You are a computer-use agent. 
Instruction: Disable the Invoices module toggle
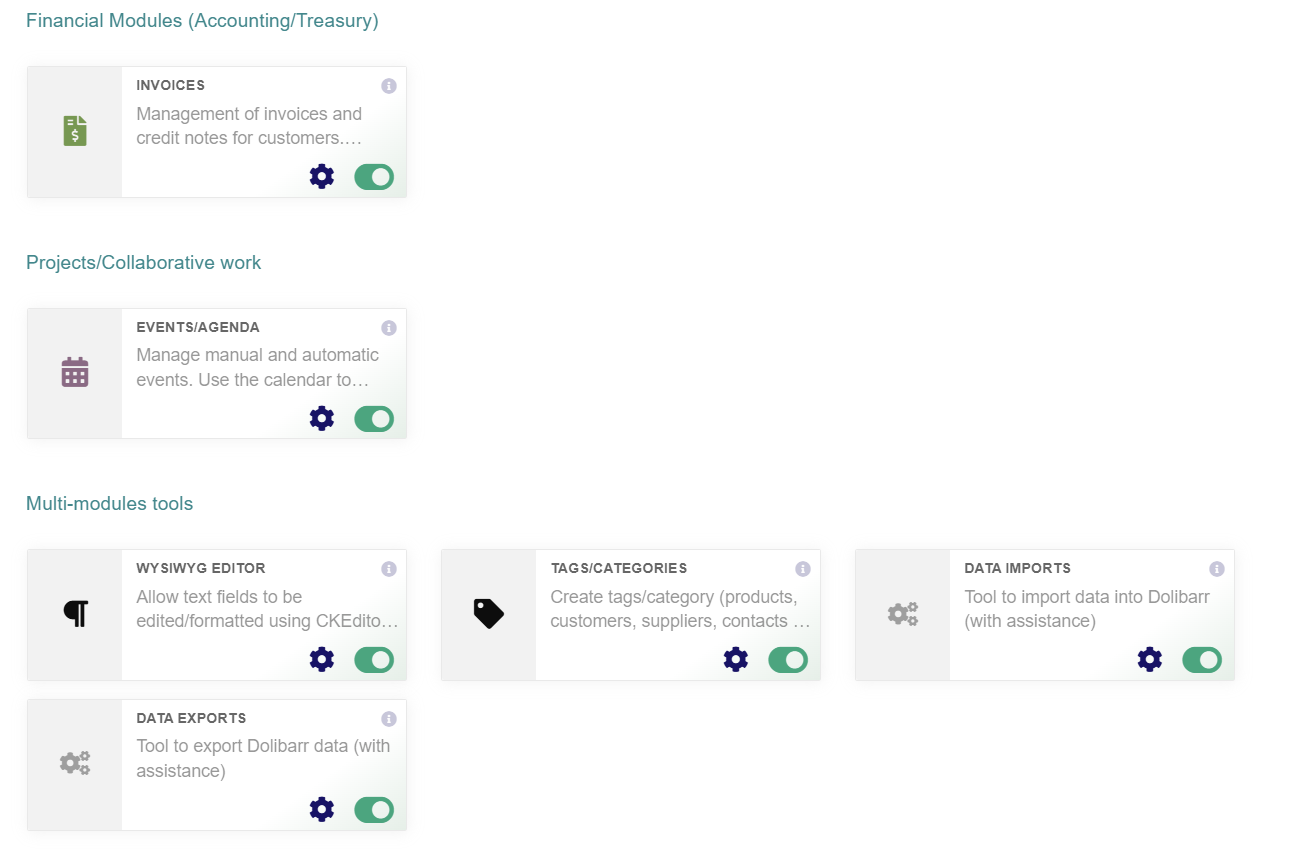click(374, 177)
